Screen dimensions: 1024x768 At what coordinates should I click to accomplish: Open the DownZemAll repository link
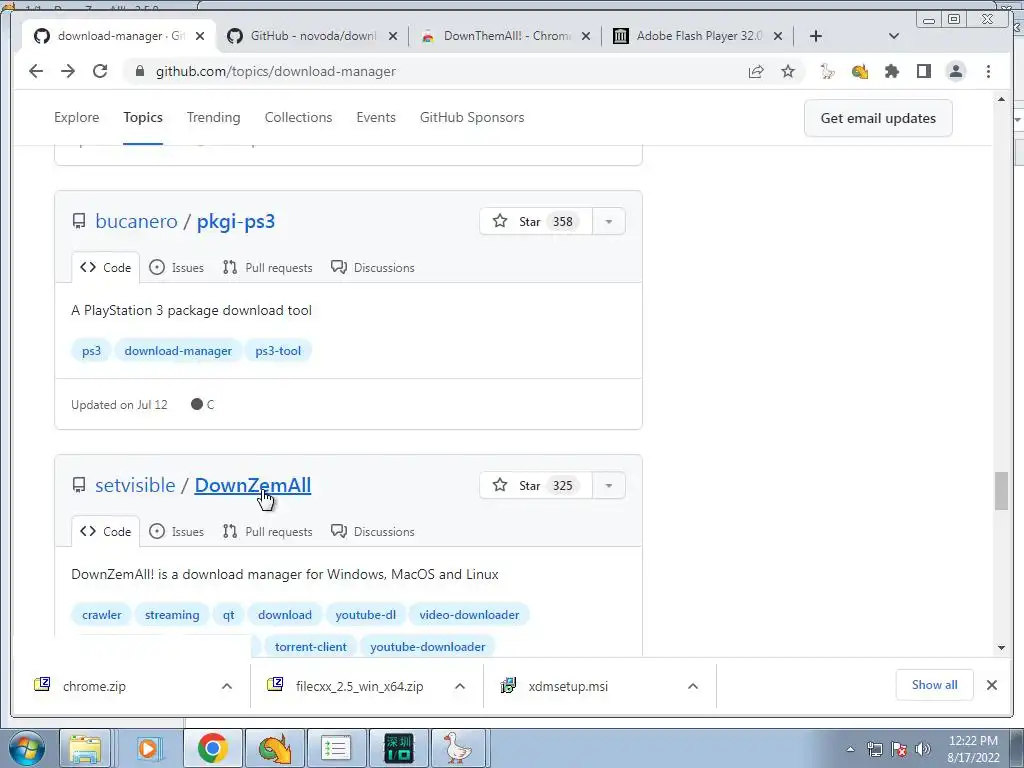pyautogui.click(x=253, y=485)
